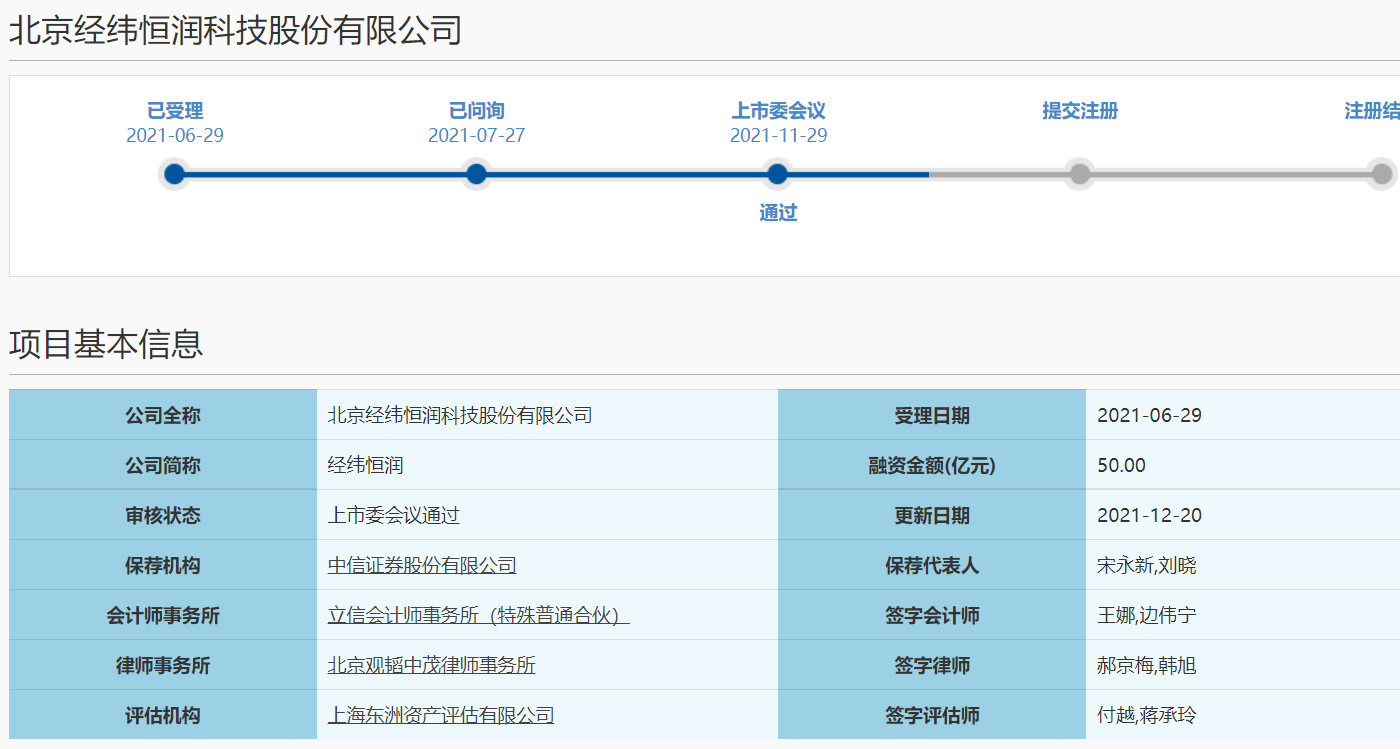Click the 已问询 stage progress dot
This screenshot has width=1400, height=749.
[476, 174]
